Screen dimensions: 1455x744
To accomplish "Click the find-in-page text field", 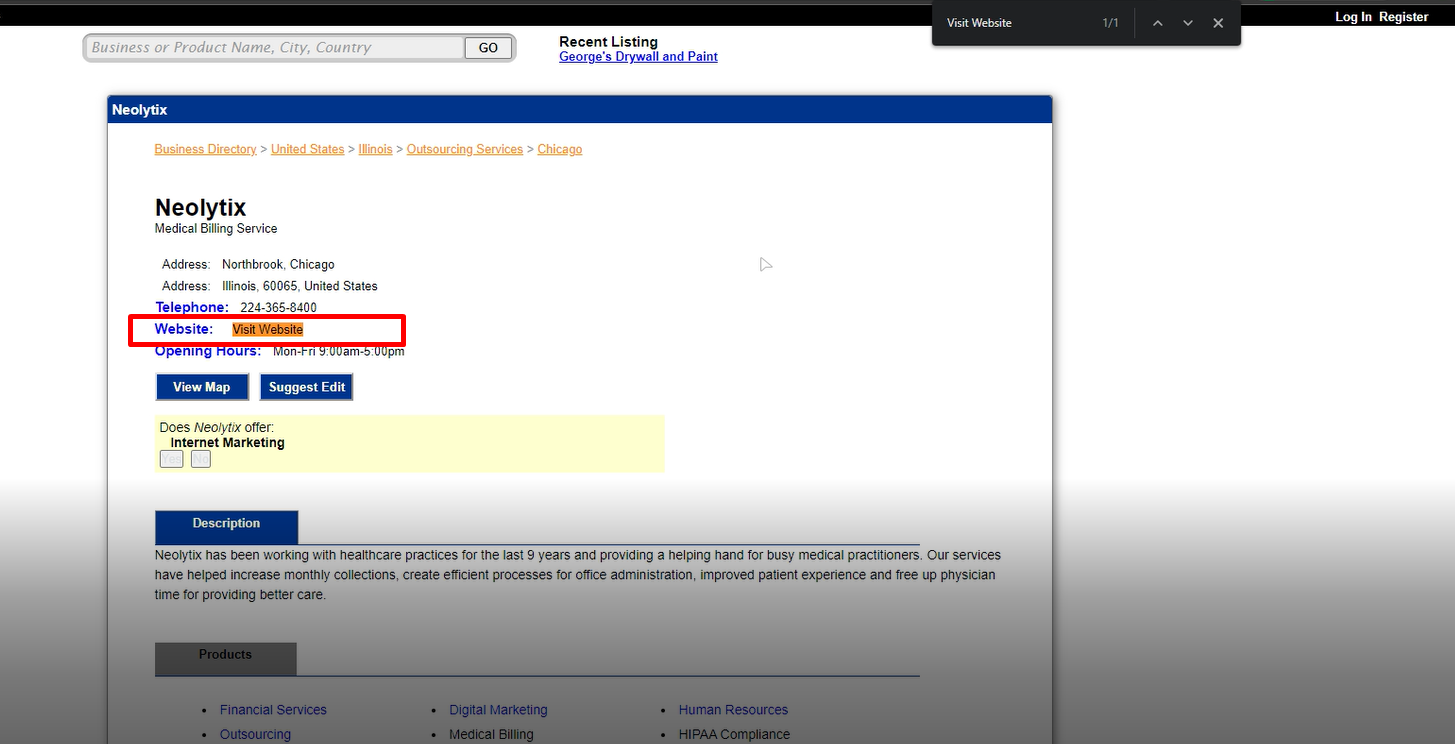I will tap(1015, 23).
